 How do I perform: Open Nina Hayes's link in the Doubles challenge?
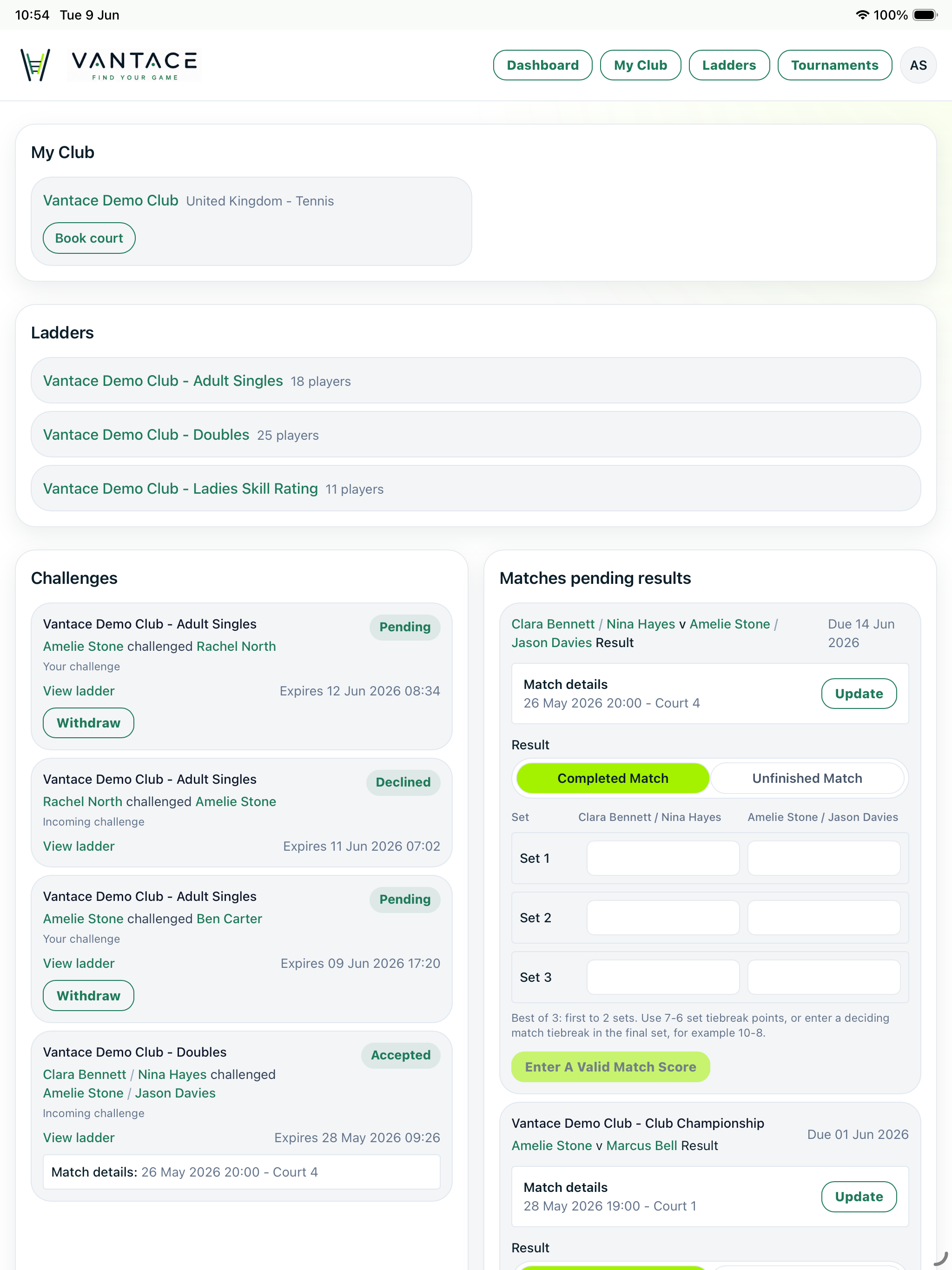click(172, 1074)
